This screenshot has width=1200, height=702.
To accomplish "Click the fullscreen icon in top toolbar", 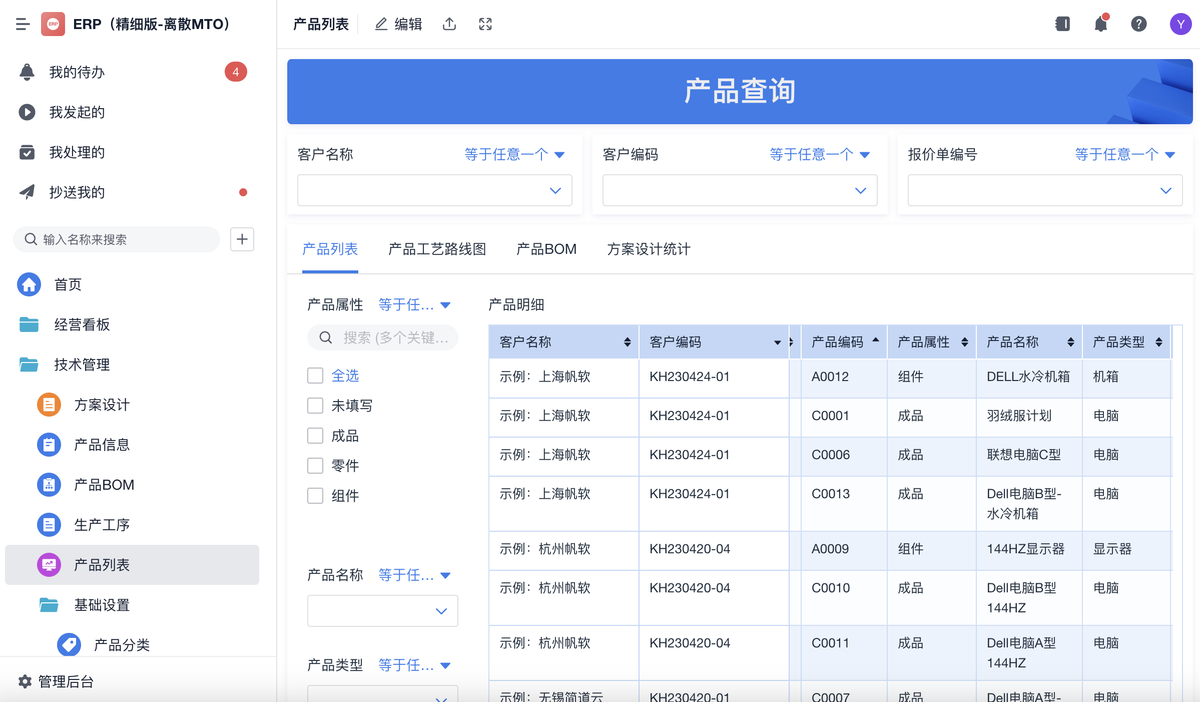I will 485,24.
